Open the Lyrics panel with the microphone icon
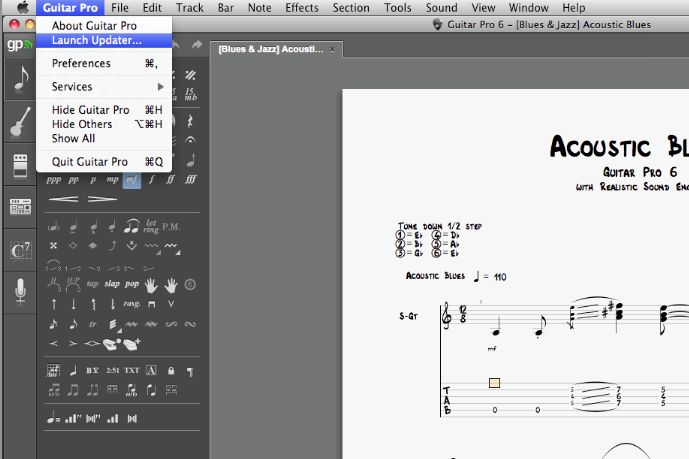The image size is (689, 459). (20, 292)
